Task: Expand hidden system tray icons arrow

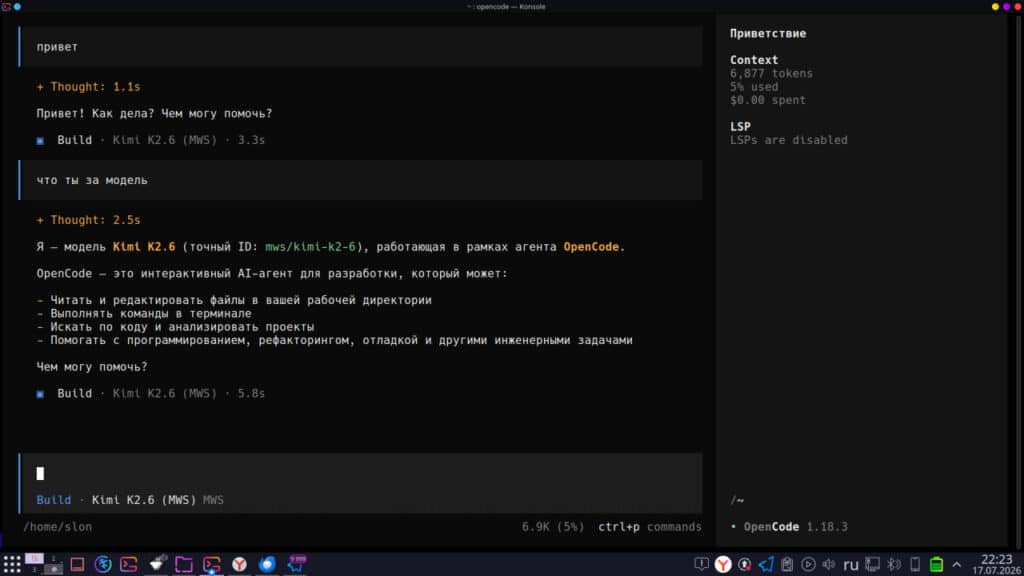Action: pos(957,564)
